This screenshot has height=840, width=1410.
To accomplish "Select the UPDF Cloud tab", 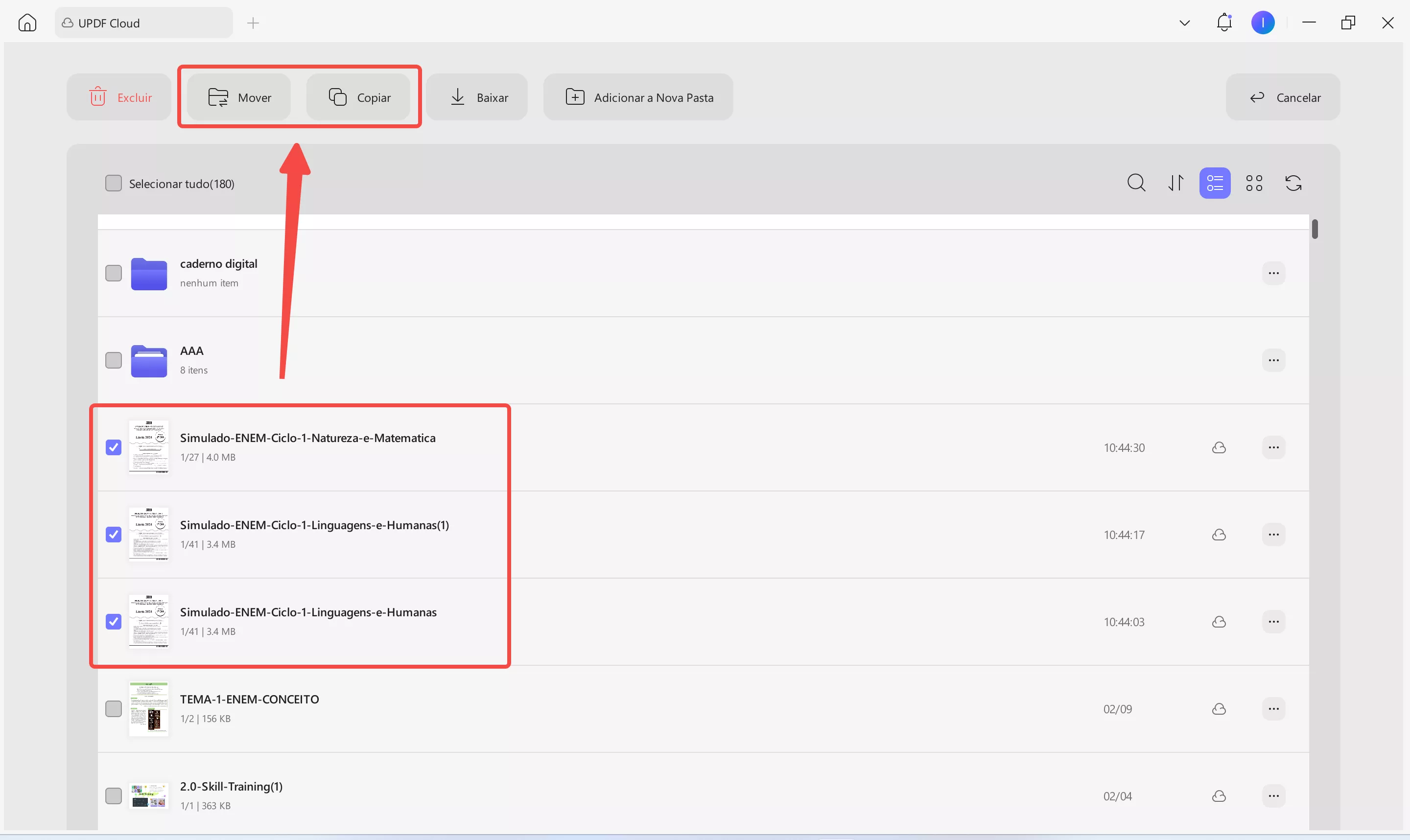I will (x=144, y=23).
